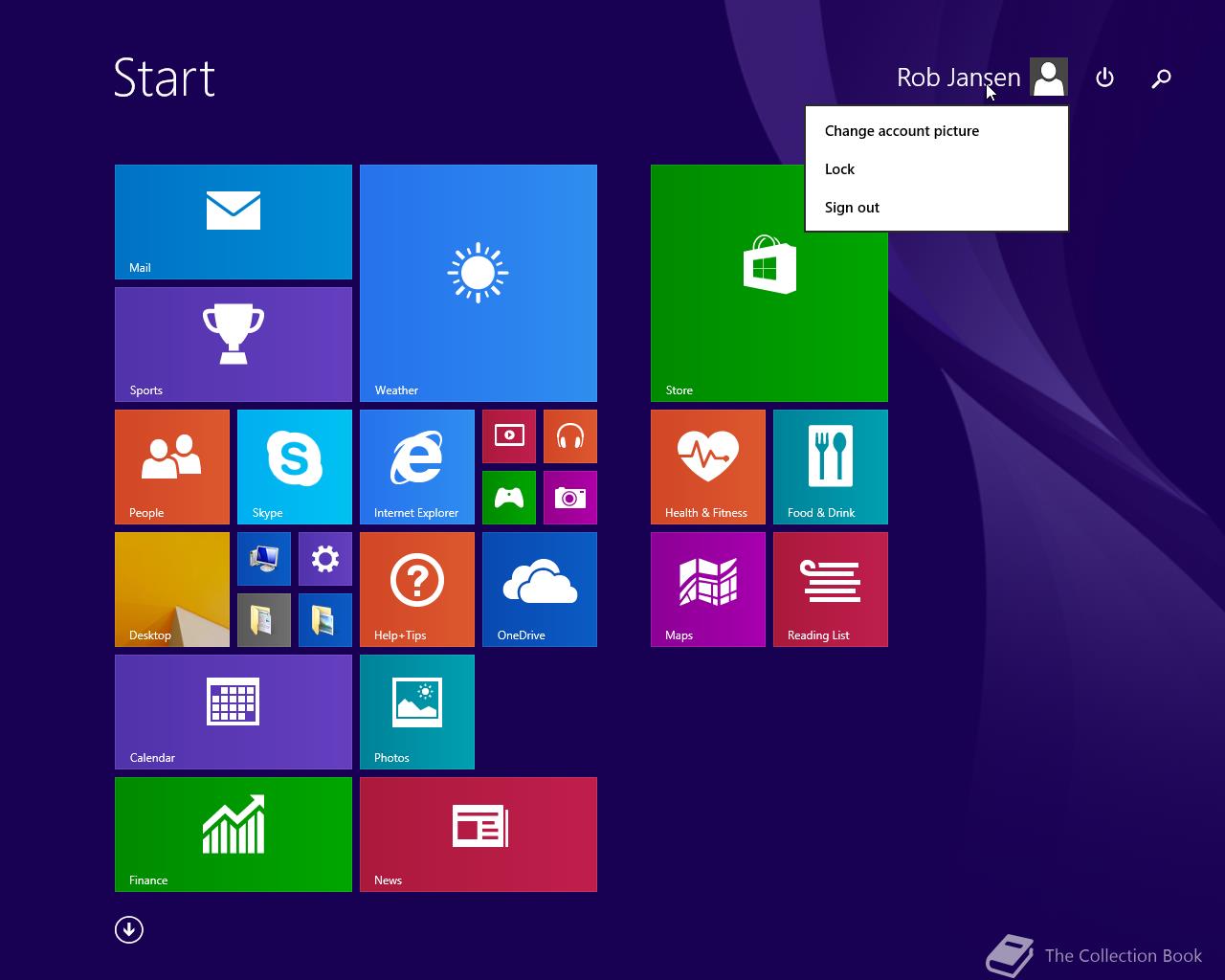Open the Store tile
1225x980 pixels.
tap(769, 283)
